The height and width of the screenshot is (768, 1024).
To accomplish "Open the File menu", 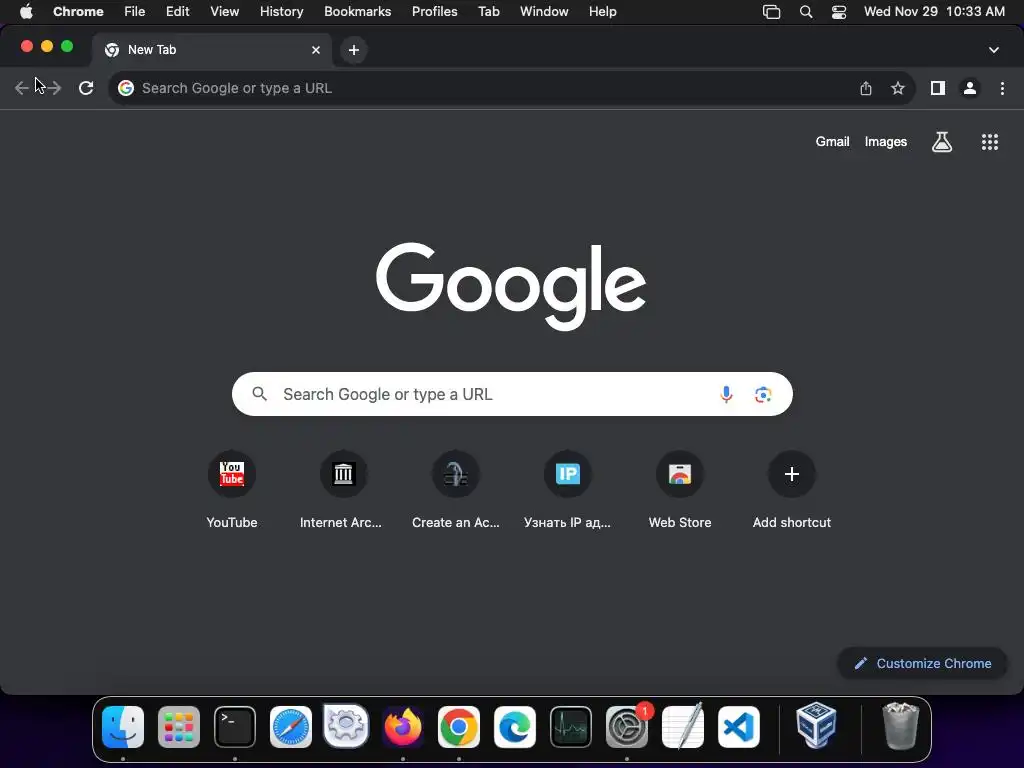I will click(x=135, y=12).
